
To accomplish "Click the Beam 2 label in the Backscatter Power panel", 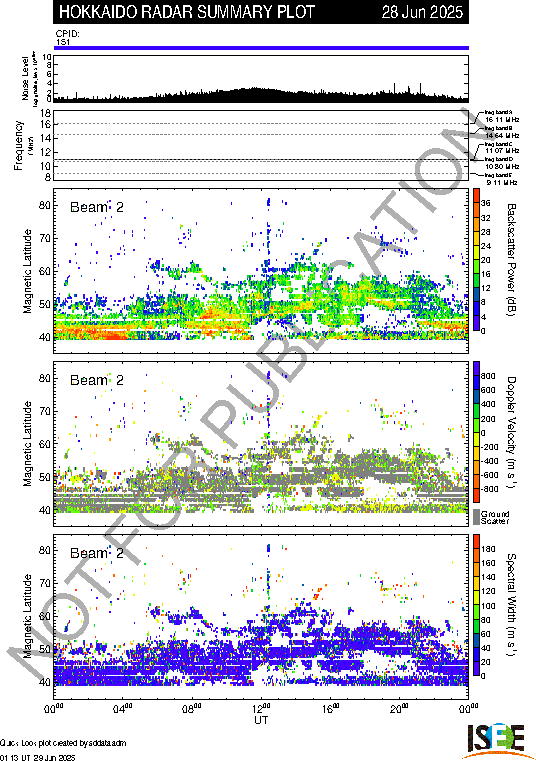I will pyautogui.click(x=97, y=207).
